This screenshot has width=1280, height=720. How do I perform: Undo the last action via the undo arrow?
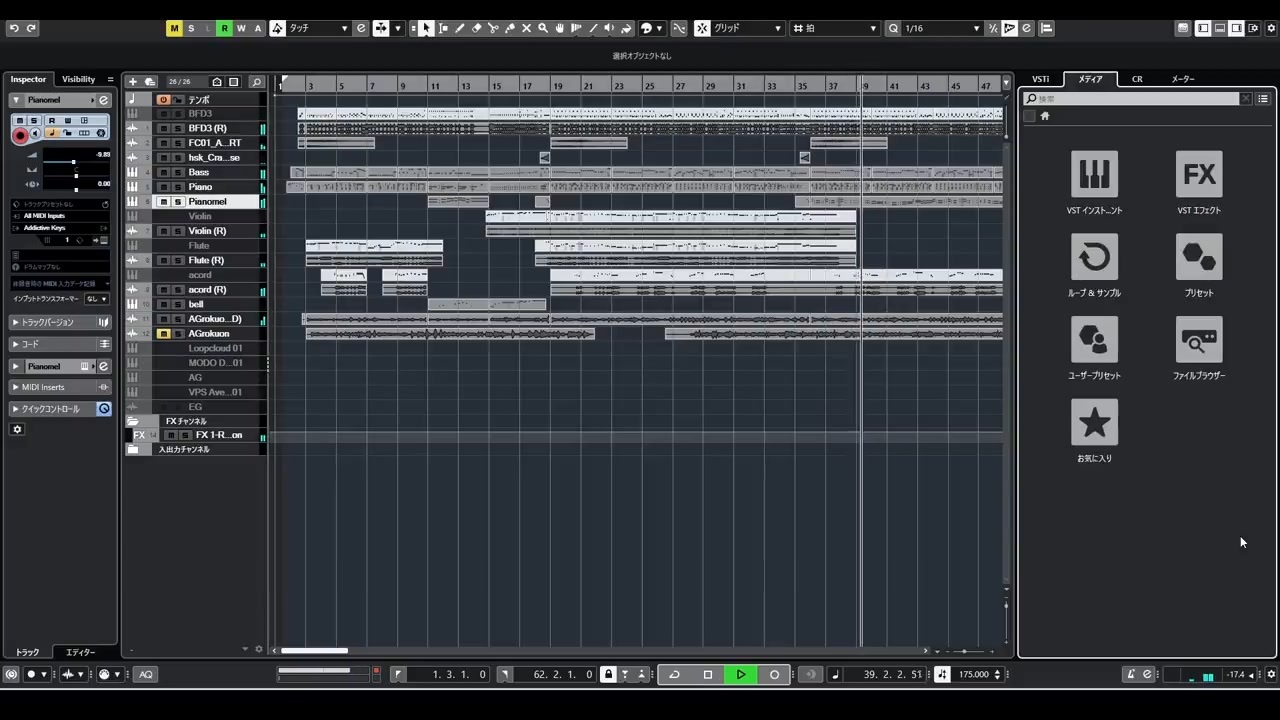click(x=14, y=28)
